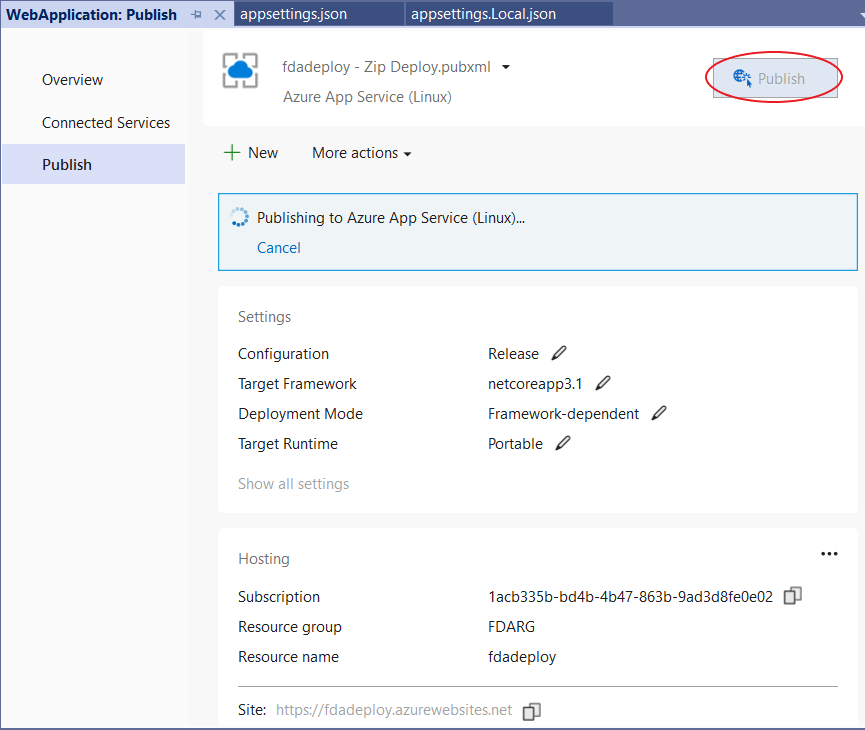Click the fdadeploy - Zip Deploy.pubxml profile name

click(386, 67)
